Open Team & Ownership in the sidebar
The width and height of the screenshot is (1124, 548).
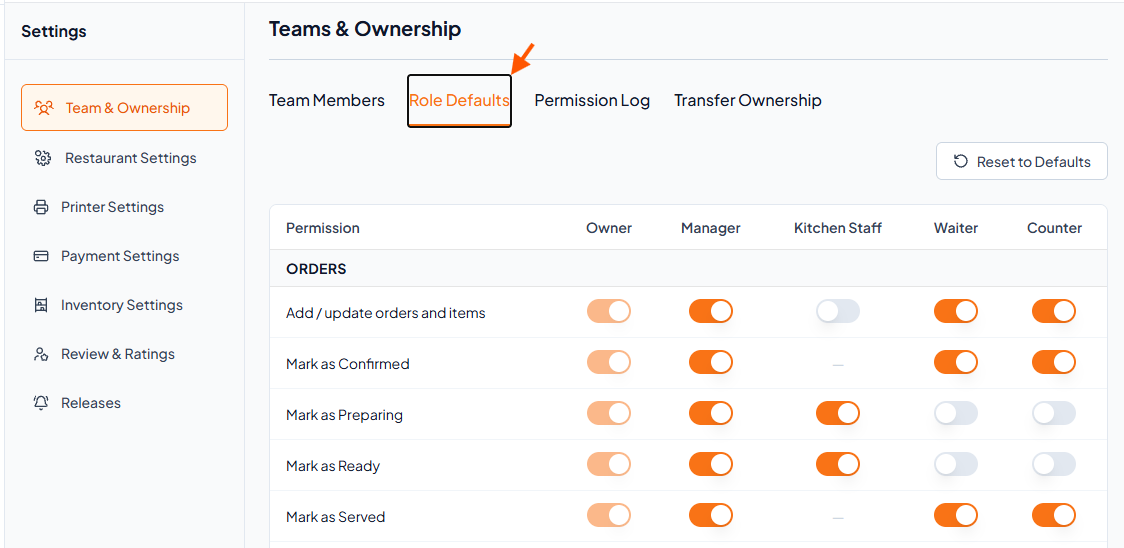[x=125, y=108]
